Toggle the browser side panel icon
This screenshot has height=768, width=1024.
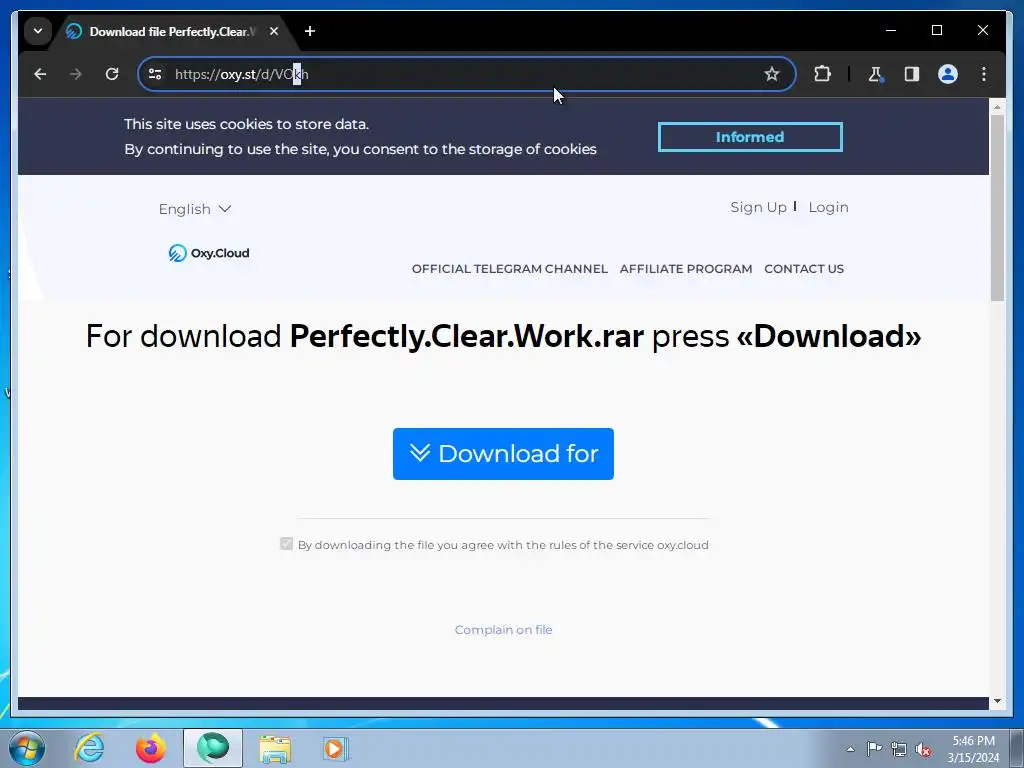click(x=912, y=74)
